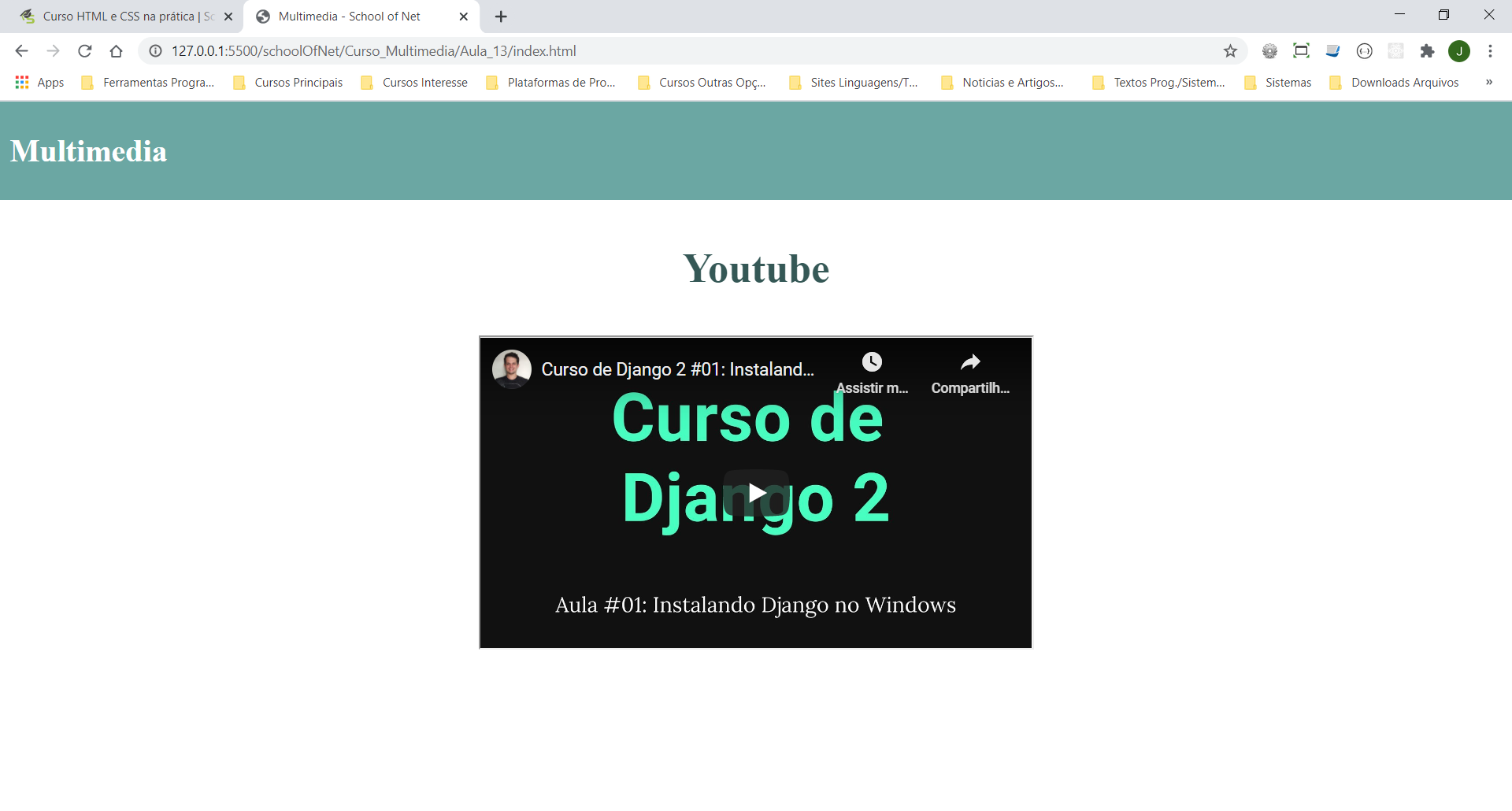Viewport: 1512px width, 811px height.
Task: Open the Cursos Outras Opç... bookmark folder
Action: 702,83
